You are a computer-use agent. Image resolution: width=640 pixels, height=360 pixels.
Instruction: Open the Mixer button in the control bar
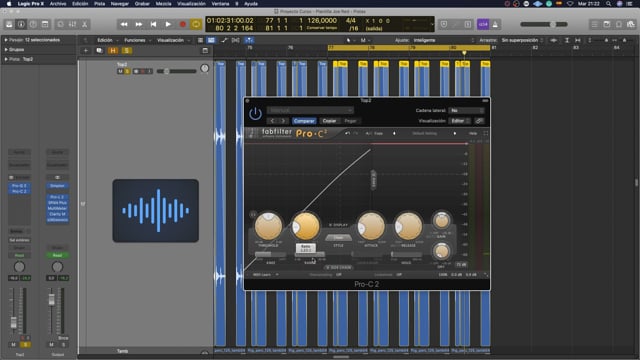pos(72,24)
